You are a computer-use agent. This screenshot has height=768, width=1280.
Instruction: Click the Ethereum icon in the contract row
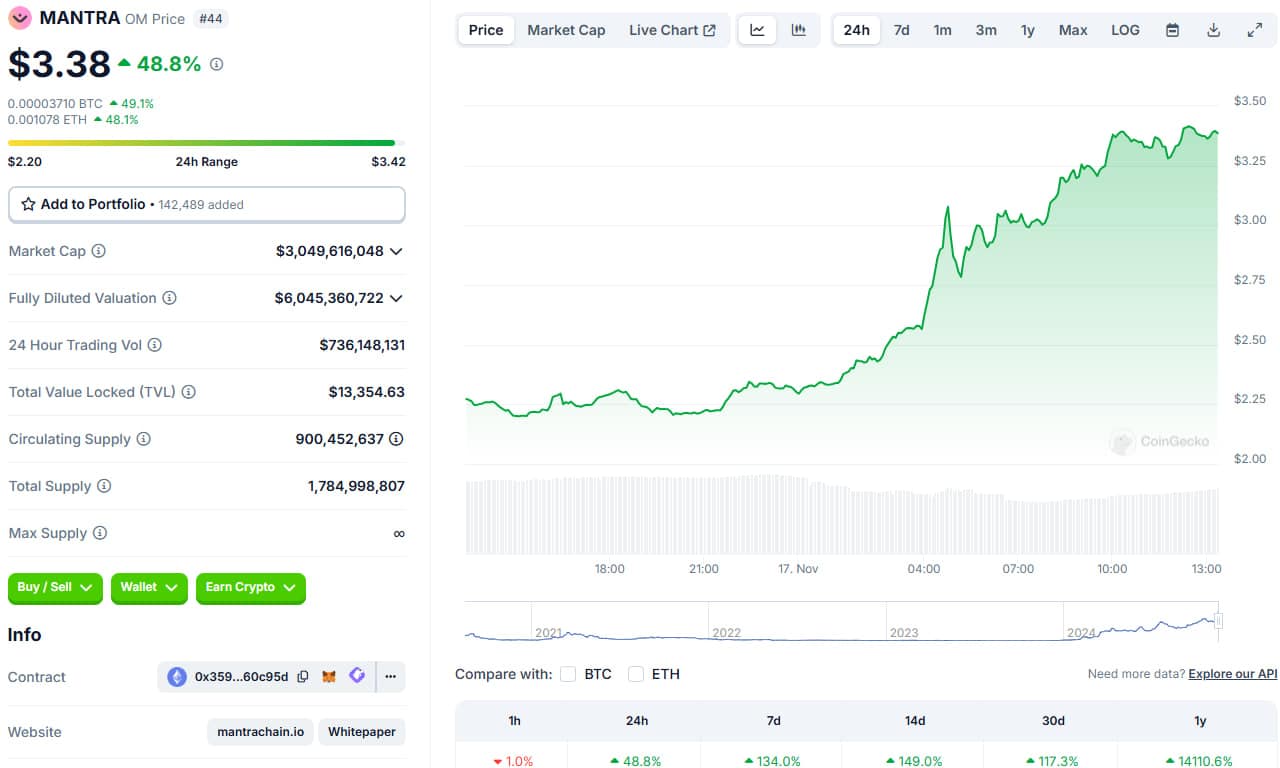pyautogui.click(x=177, y=677)
